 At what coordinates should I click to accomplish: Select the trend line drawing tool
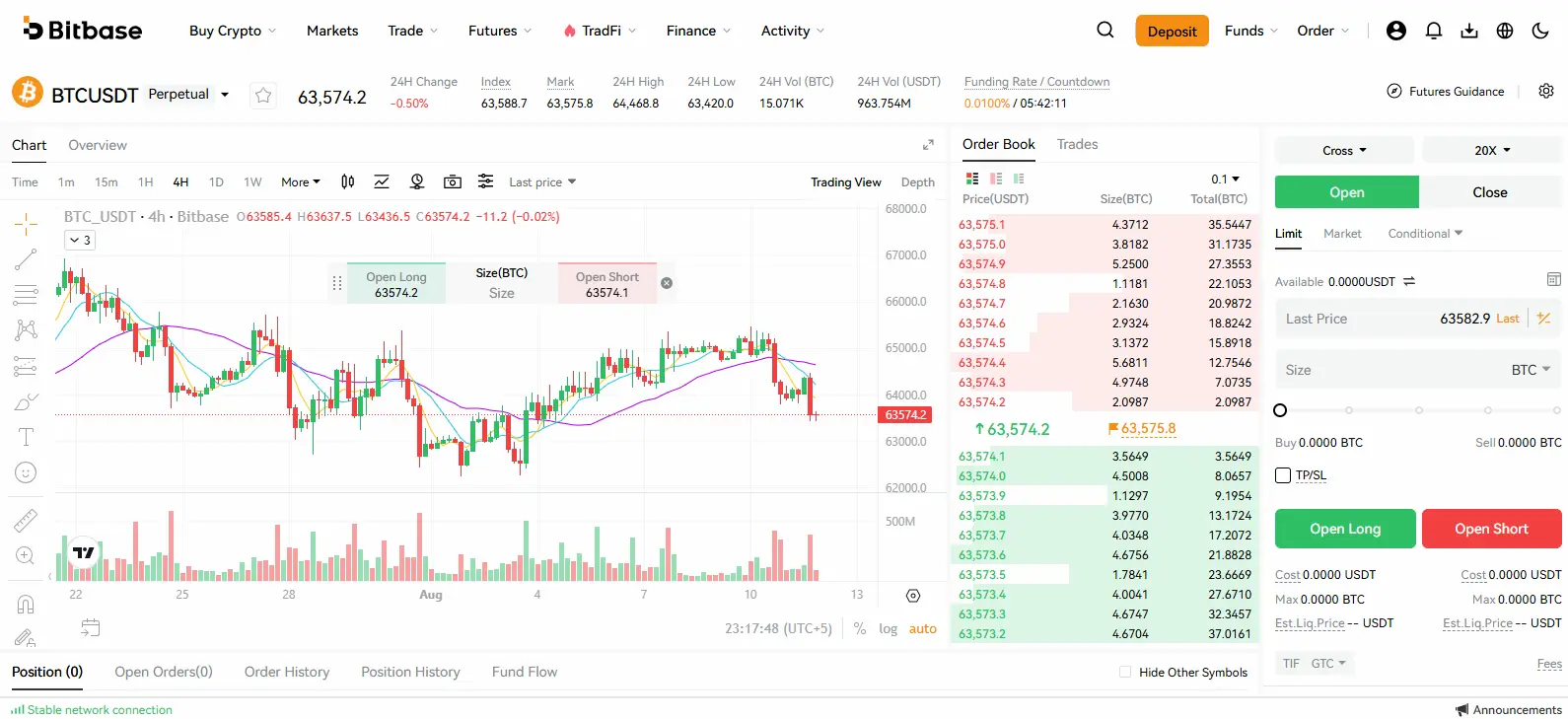click(x=26, y=259)
